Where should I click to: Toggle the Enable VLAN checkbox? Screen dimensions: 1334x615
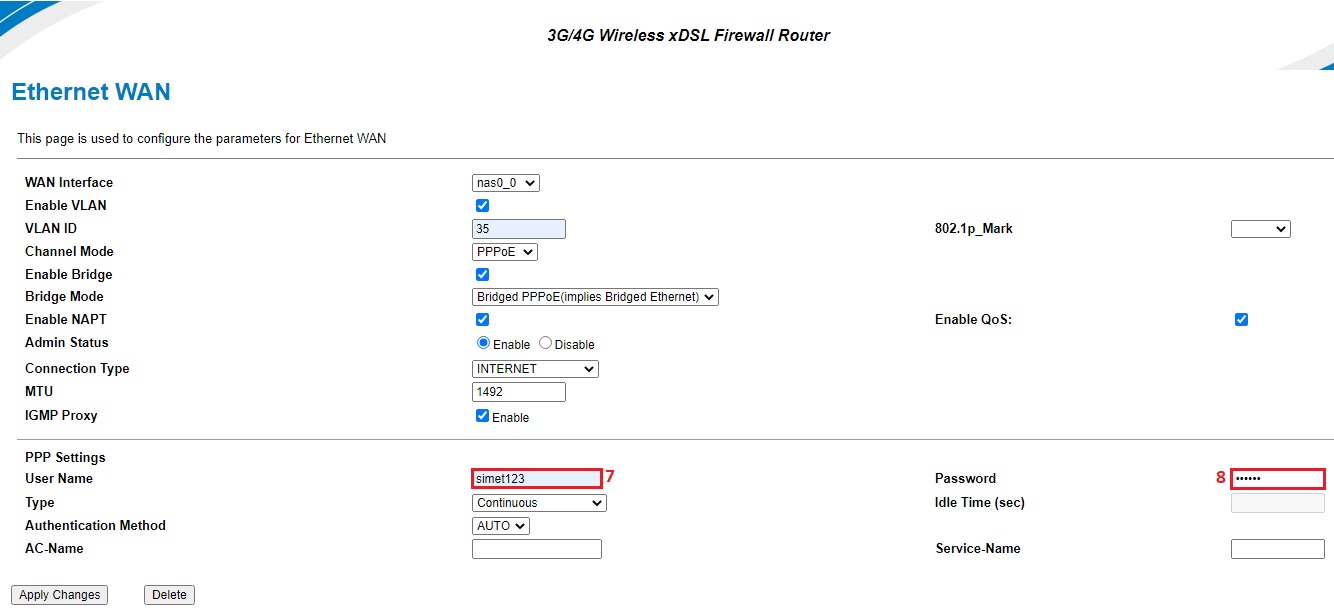pyautogui.click(x=482, y=206)
